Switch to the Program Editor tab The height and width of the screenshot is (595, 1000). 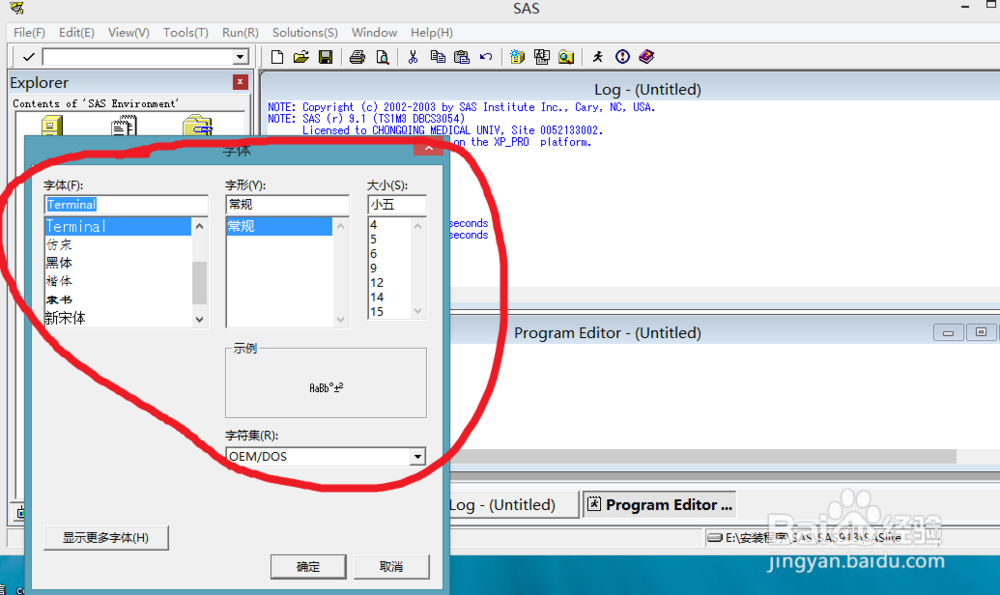pyautogui.click(x=659, y=504)
